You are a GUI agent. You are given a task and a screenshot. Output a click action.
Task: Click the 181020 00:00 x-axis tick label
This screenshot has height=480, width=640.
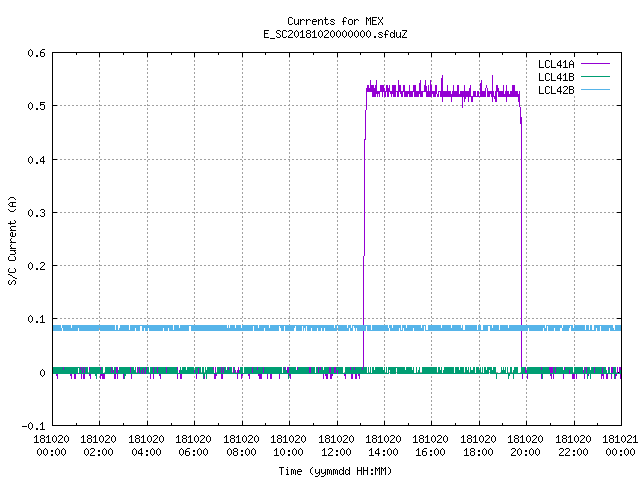tap(51, 446)
